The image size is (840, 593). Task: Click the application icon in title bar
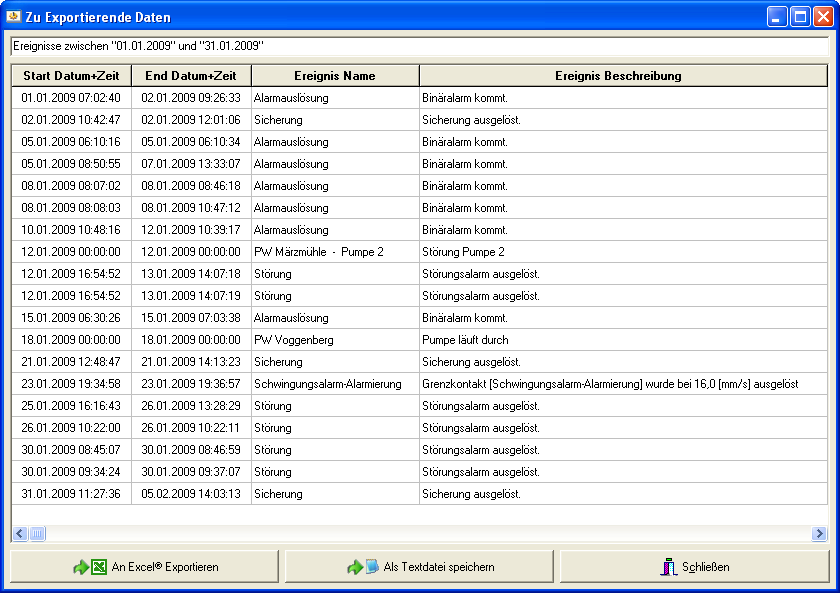tap(14, 17)
